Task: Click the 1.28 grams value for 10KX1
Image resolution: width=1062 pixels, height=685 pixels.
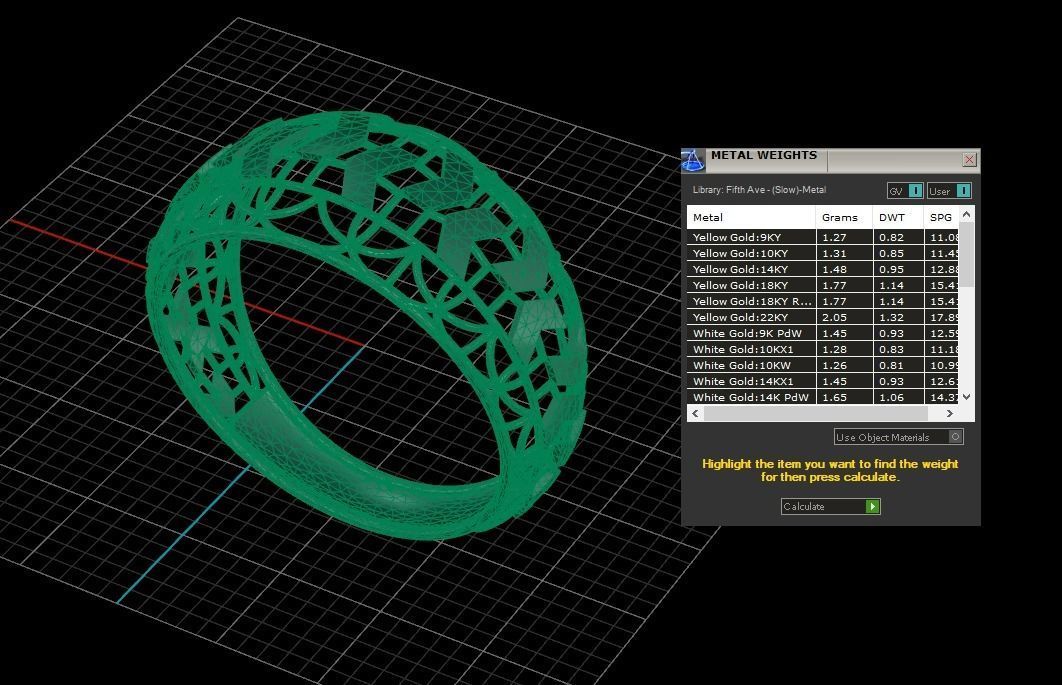Action: point(834,350)
